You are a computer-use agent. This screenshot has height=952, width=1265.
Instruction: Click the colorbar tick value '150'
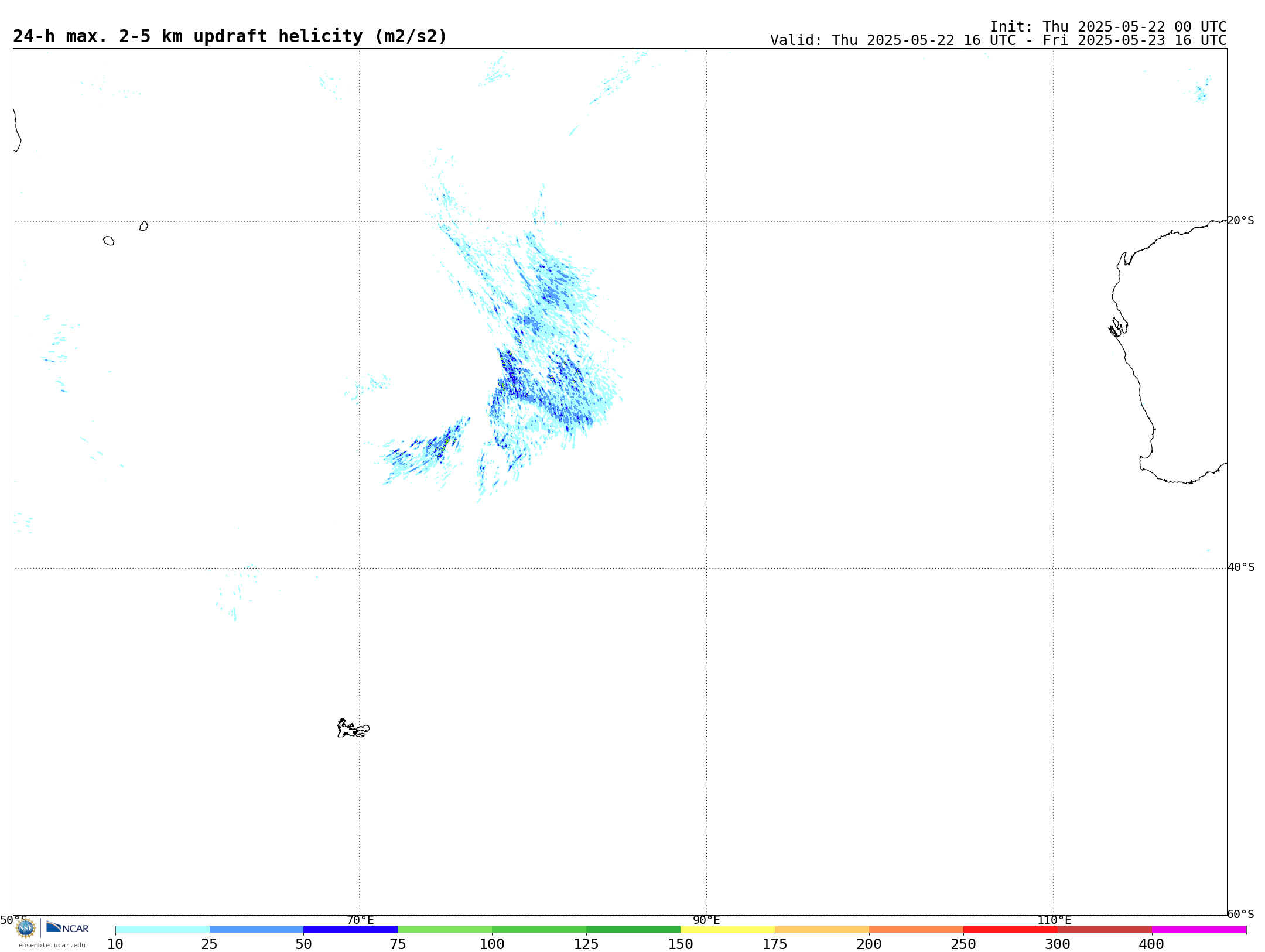coord(681,944)
